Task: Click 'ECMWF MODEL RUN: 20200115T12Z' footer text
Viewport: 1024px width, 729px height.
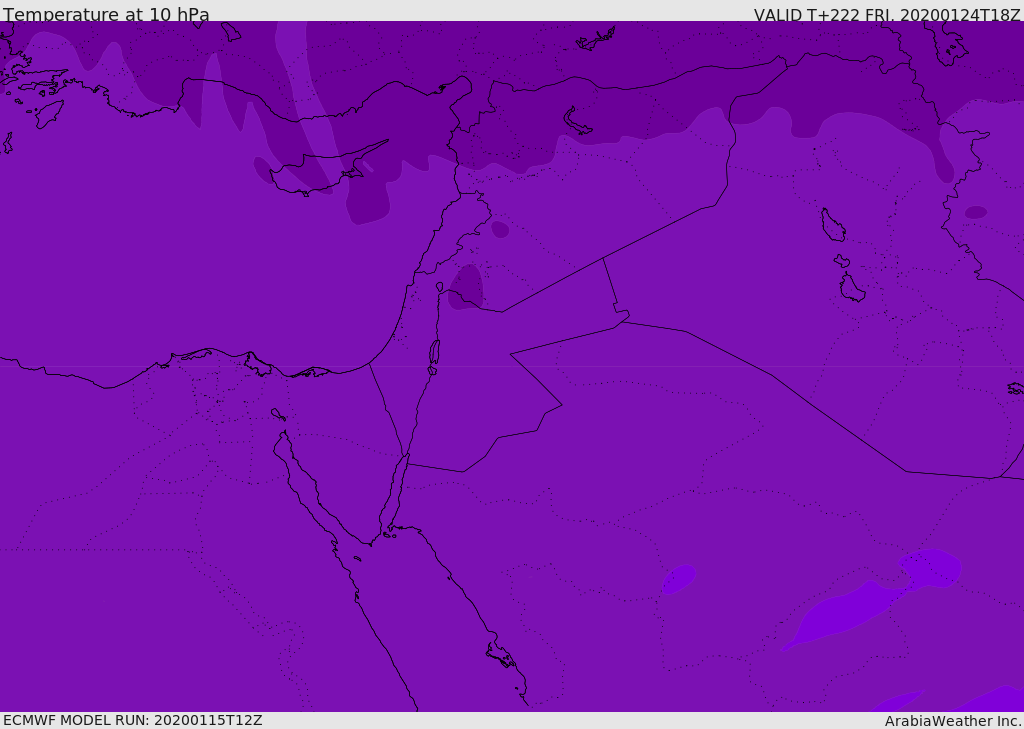Action: (133, 721)
